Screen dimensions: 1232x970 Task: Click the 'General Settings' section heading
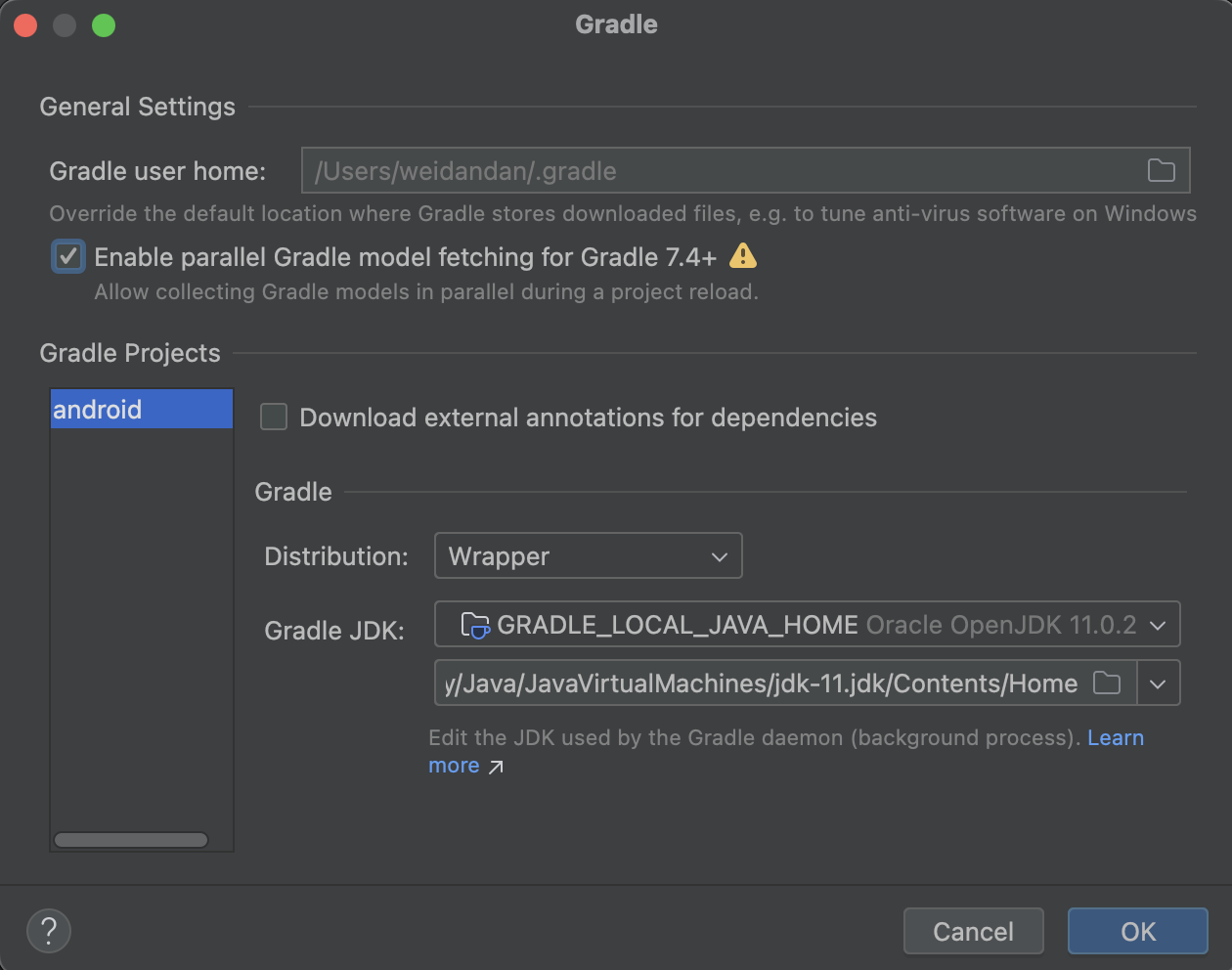tap(137, 107)
